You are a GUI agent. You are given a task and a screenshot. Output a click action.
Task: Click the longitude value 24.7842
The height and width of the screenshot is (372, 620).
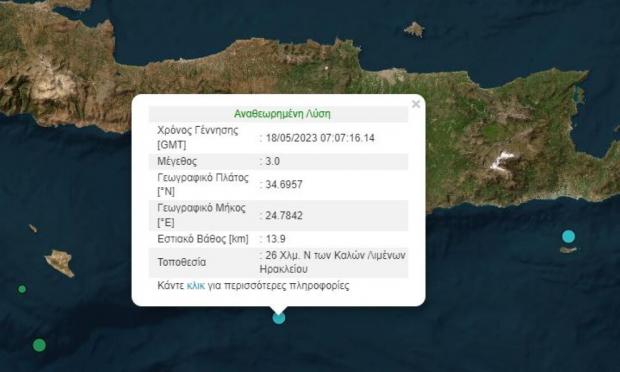point(284,215)
